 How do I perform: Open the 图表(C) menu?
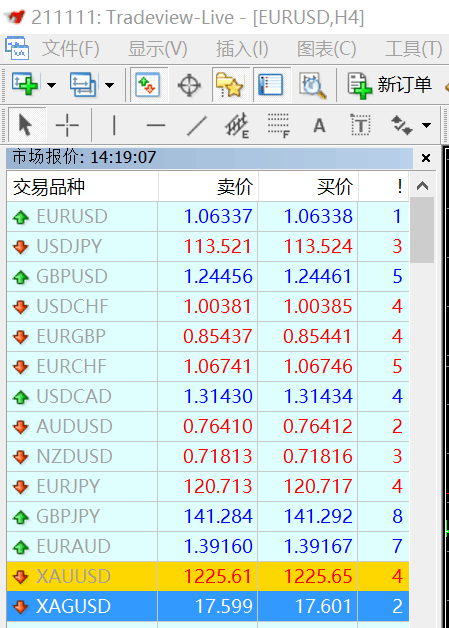click(326, 49)
